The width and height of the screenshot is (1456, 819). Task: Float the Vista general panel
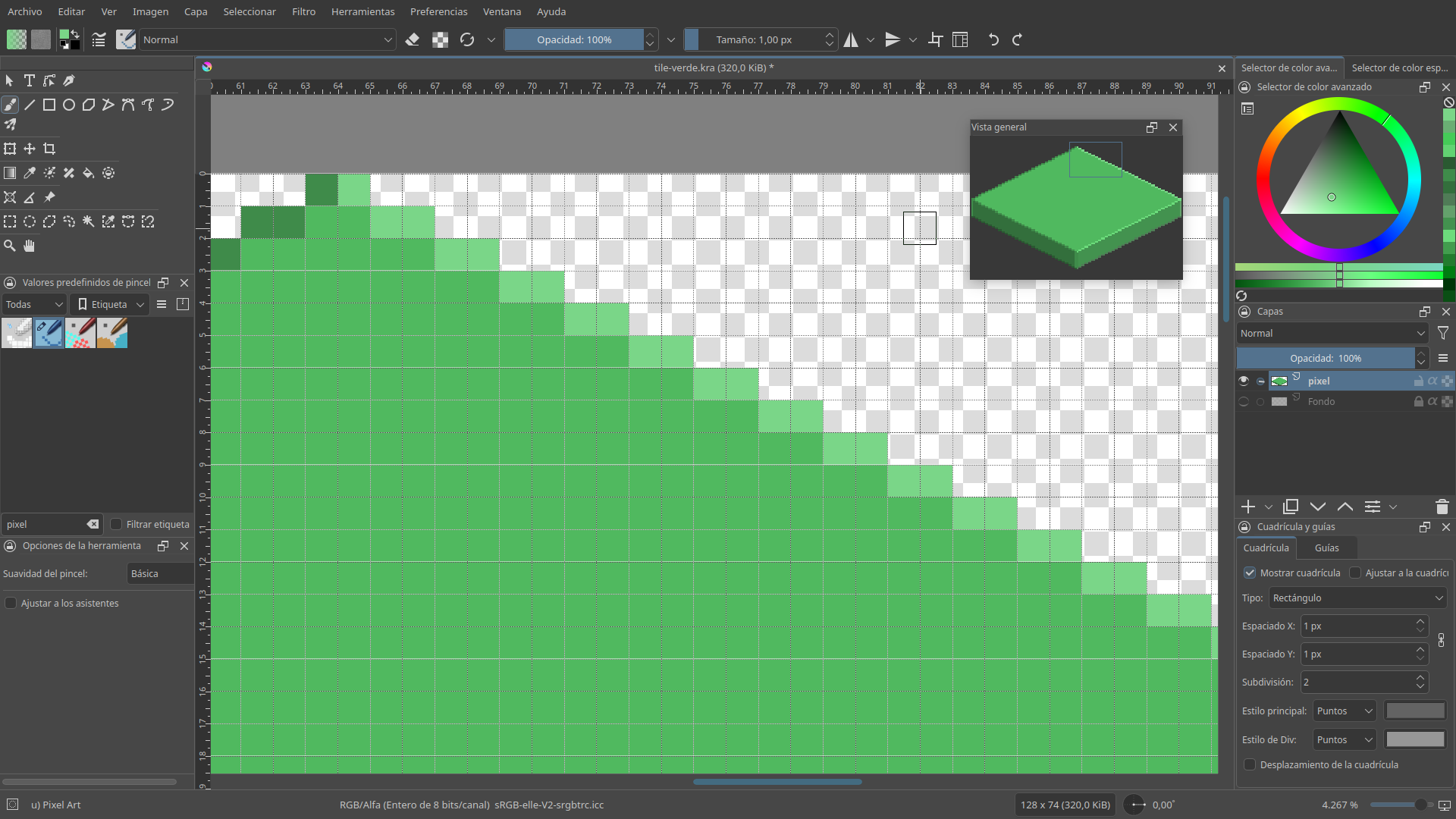[x=1152, y=127]
